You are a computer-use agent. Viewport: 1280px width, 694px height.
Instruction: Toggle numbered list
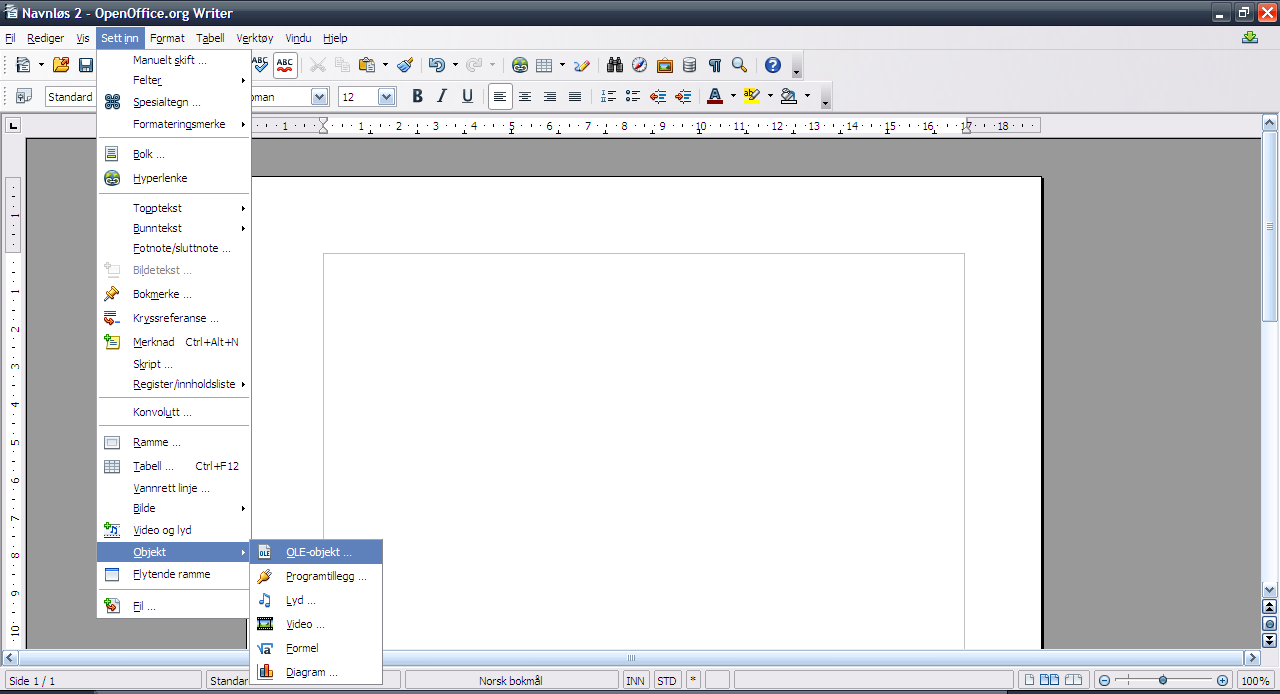coord(608,96)
